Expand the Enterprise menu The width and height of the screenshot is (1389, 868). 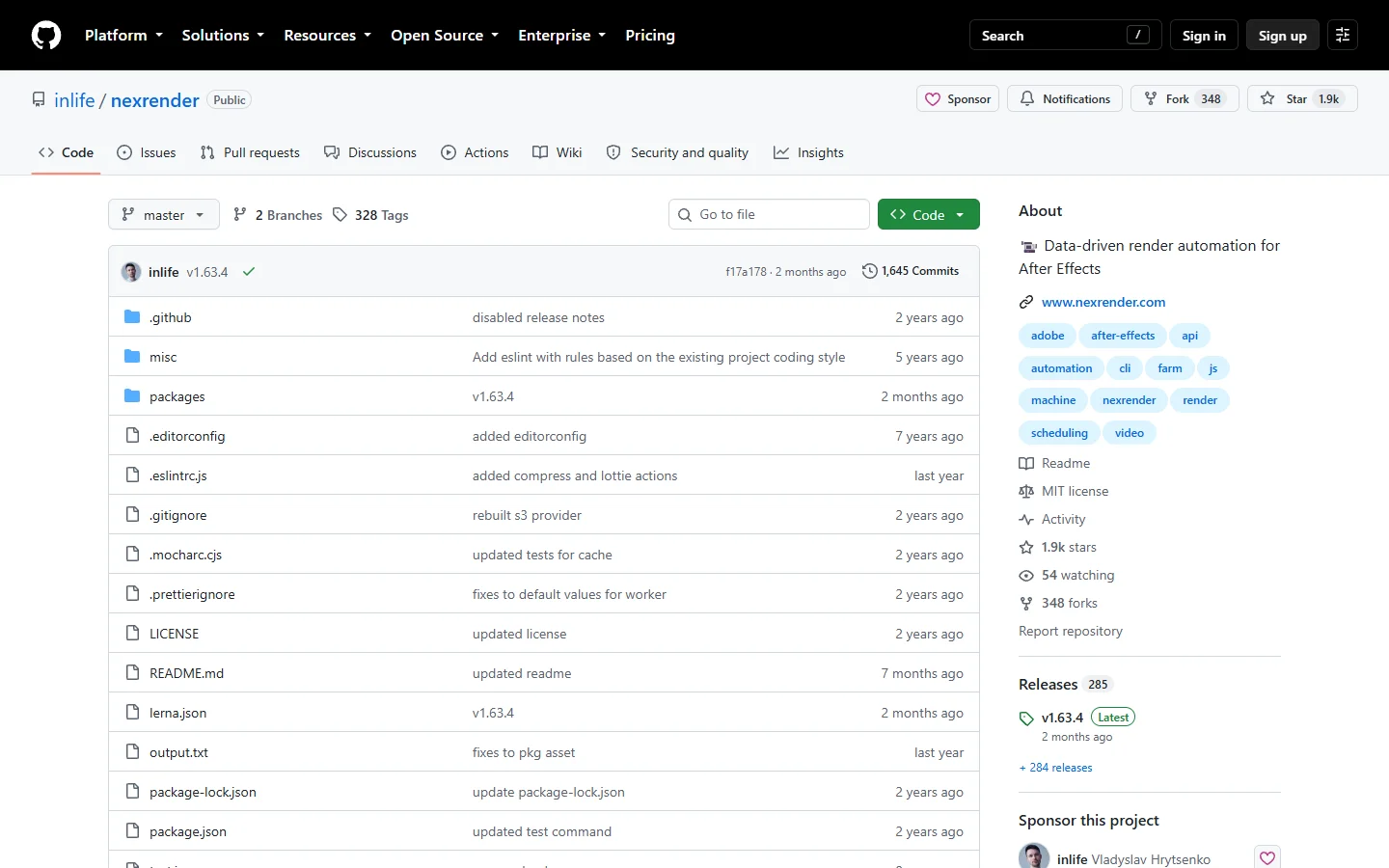561,36
